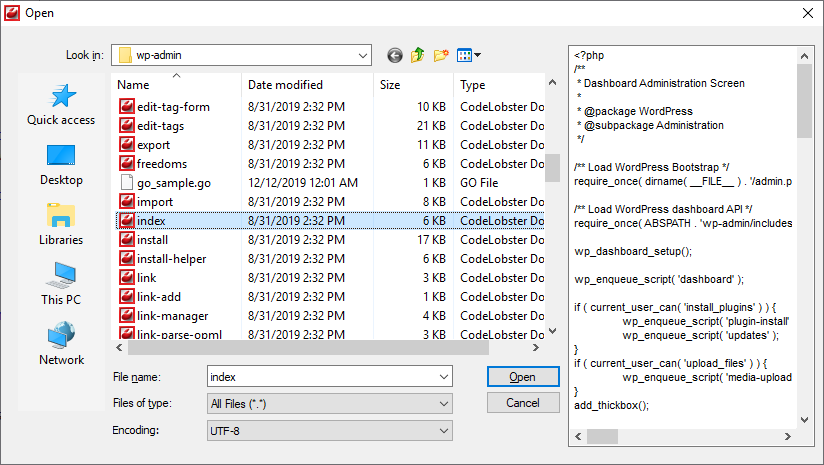This screenshot has width=824, height=465.
Task: Select the link-parse-opml file row
Action: point(330,334)
